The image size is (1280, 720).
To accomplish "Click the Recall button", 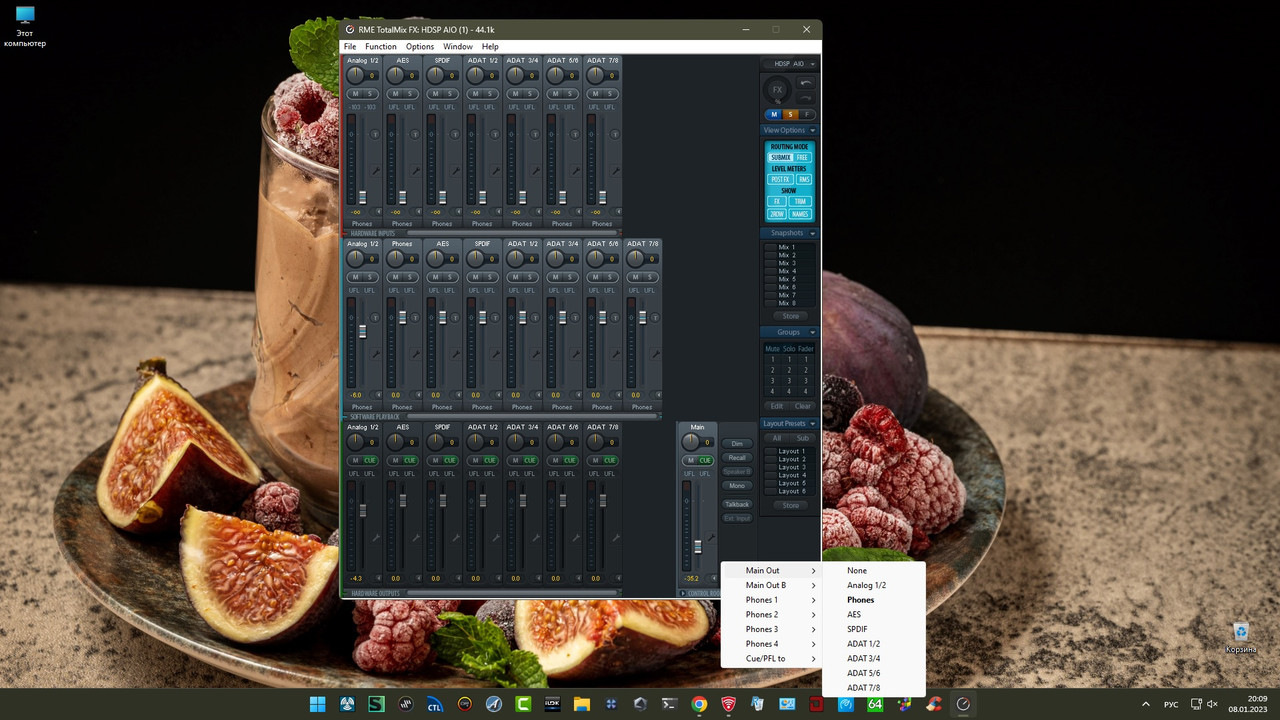I will 737,457.
